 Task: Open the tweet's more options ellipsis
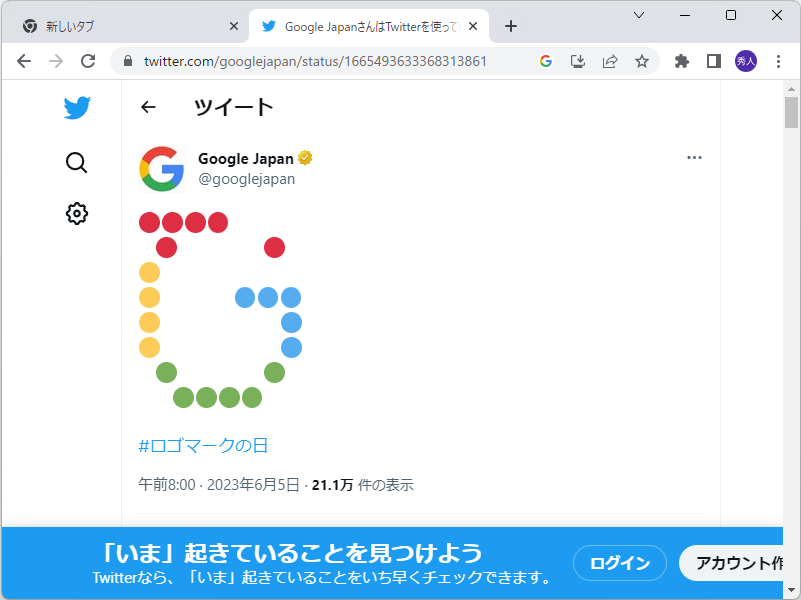[x=694, y=157]
